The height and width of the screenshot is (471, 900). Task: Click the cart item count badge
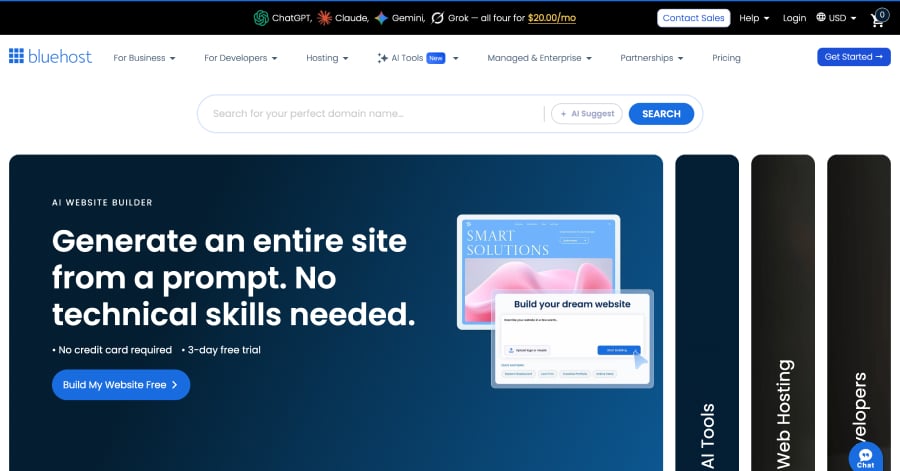pos(882,15)
